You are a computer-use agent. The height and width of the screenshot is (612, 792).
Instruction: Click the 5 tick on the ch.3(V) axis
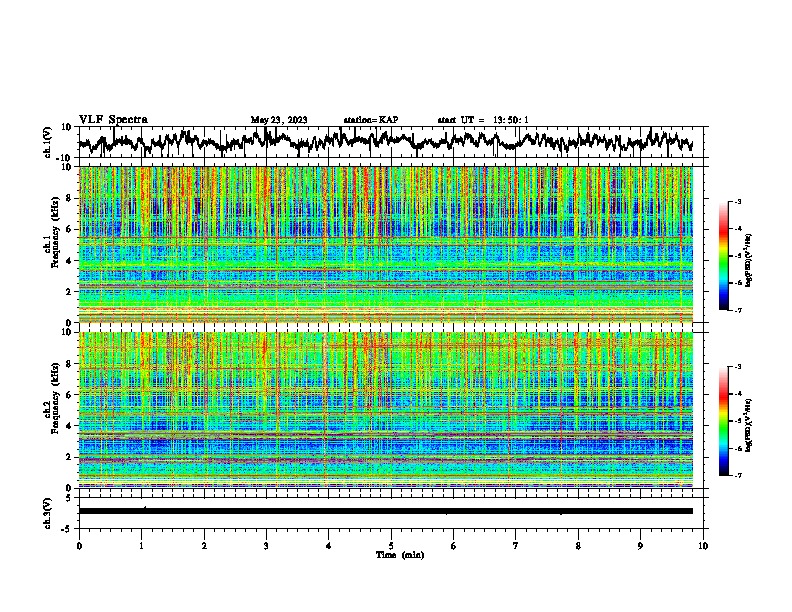[69, 498]
